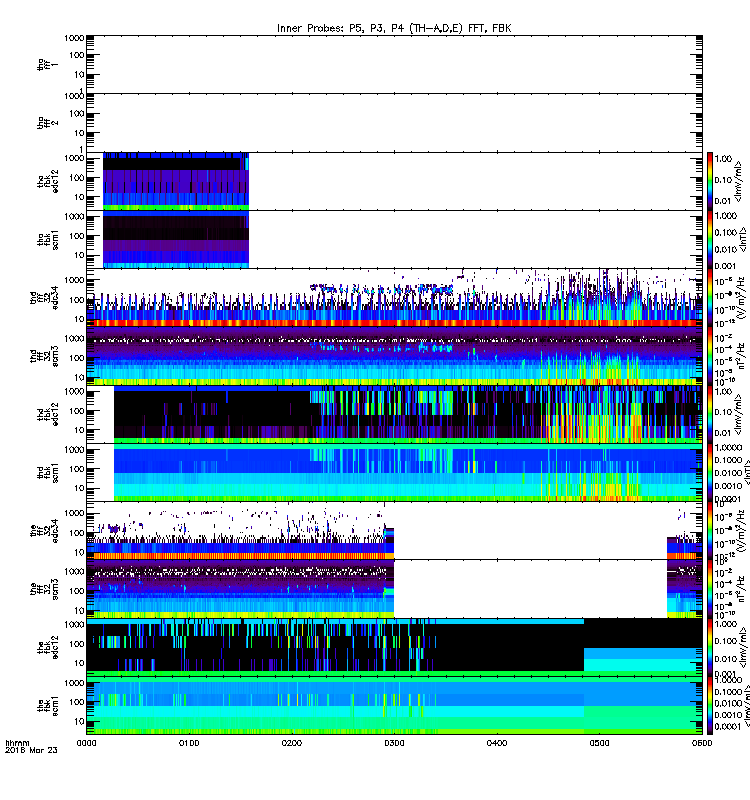Image resolution: width=750 pixels, height=800 pixels.
Task: Click the '100' tick of the thd fbk scm1 axis
Action: [77, 468]
